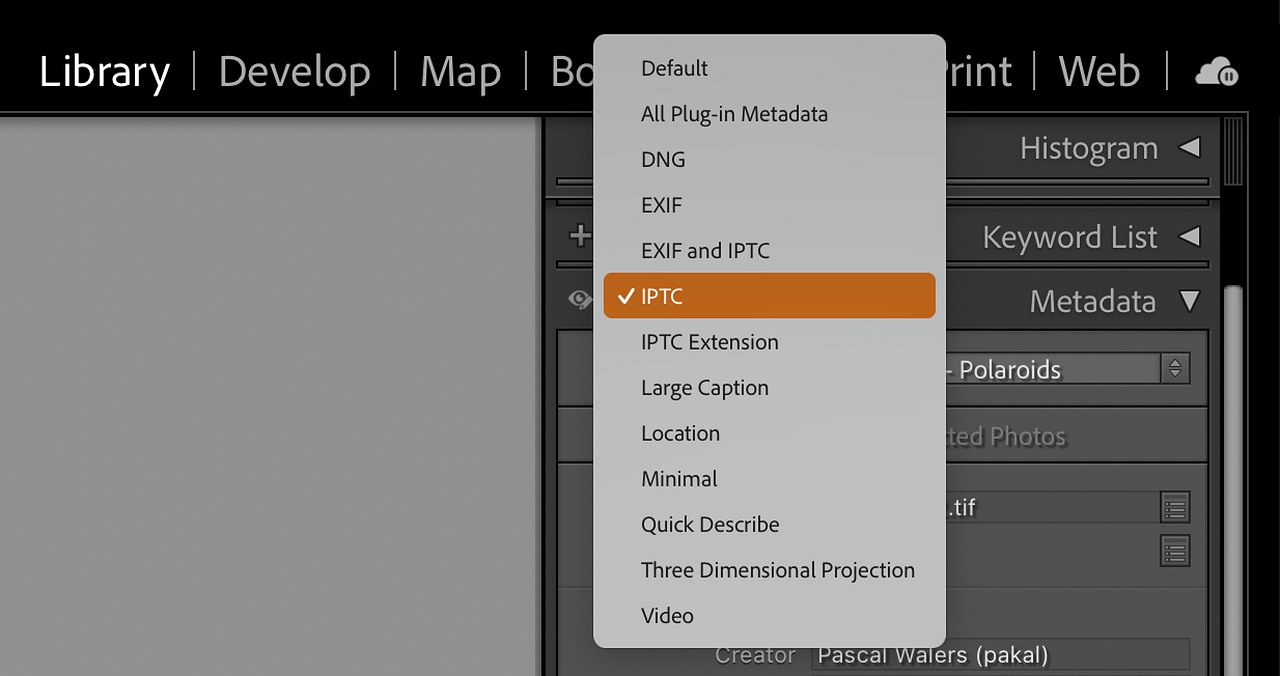Expand the Histogram panel triangle
Image resolution: width=1280 pixels, height=676 pixels.
[x=1189, y=148]
